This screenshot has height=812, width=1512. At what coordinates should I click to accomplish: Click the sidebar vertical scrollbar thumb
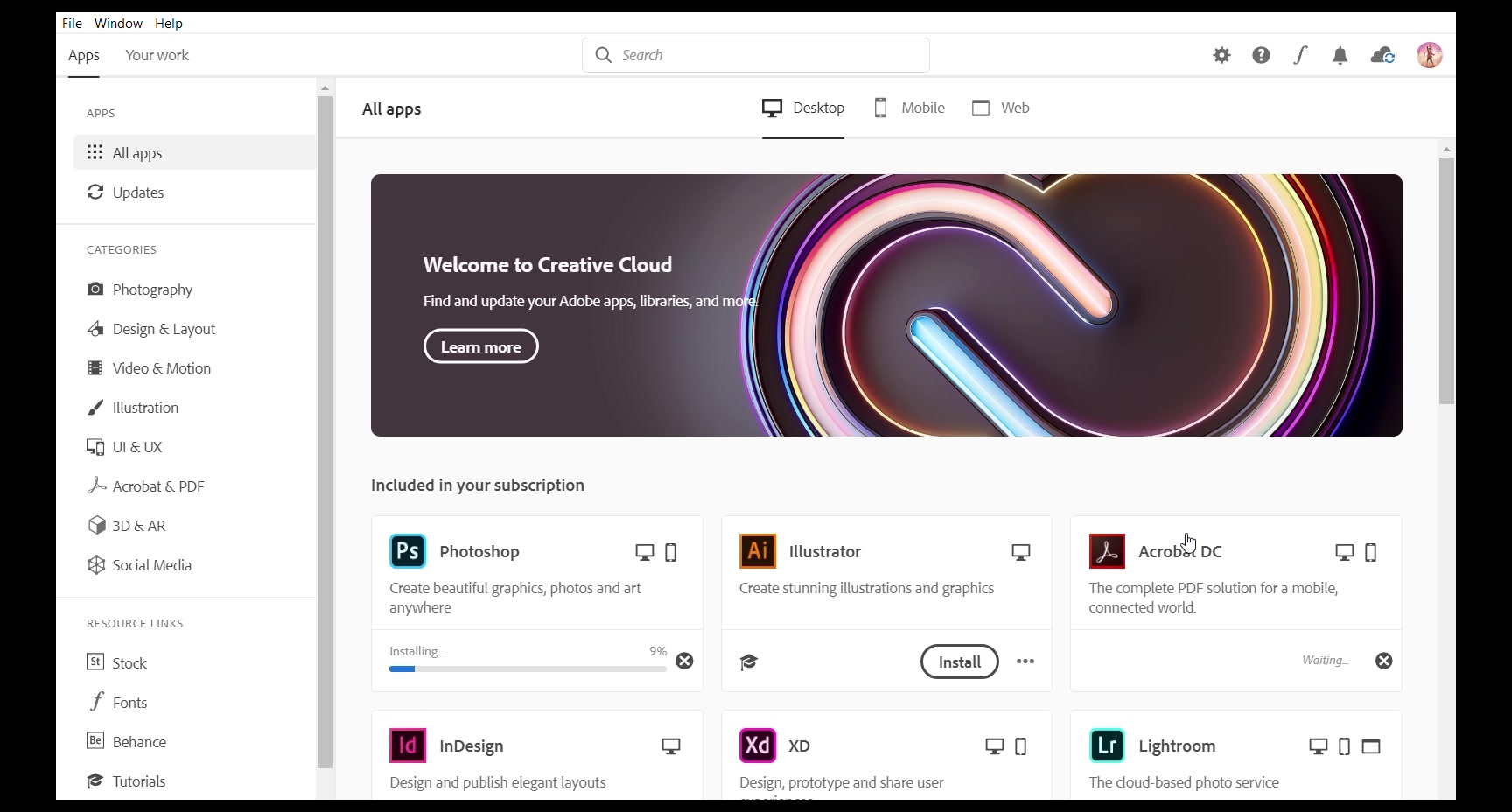(x=325, y=432)
